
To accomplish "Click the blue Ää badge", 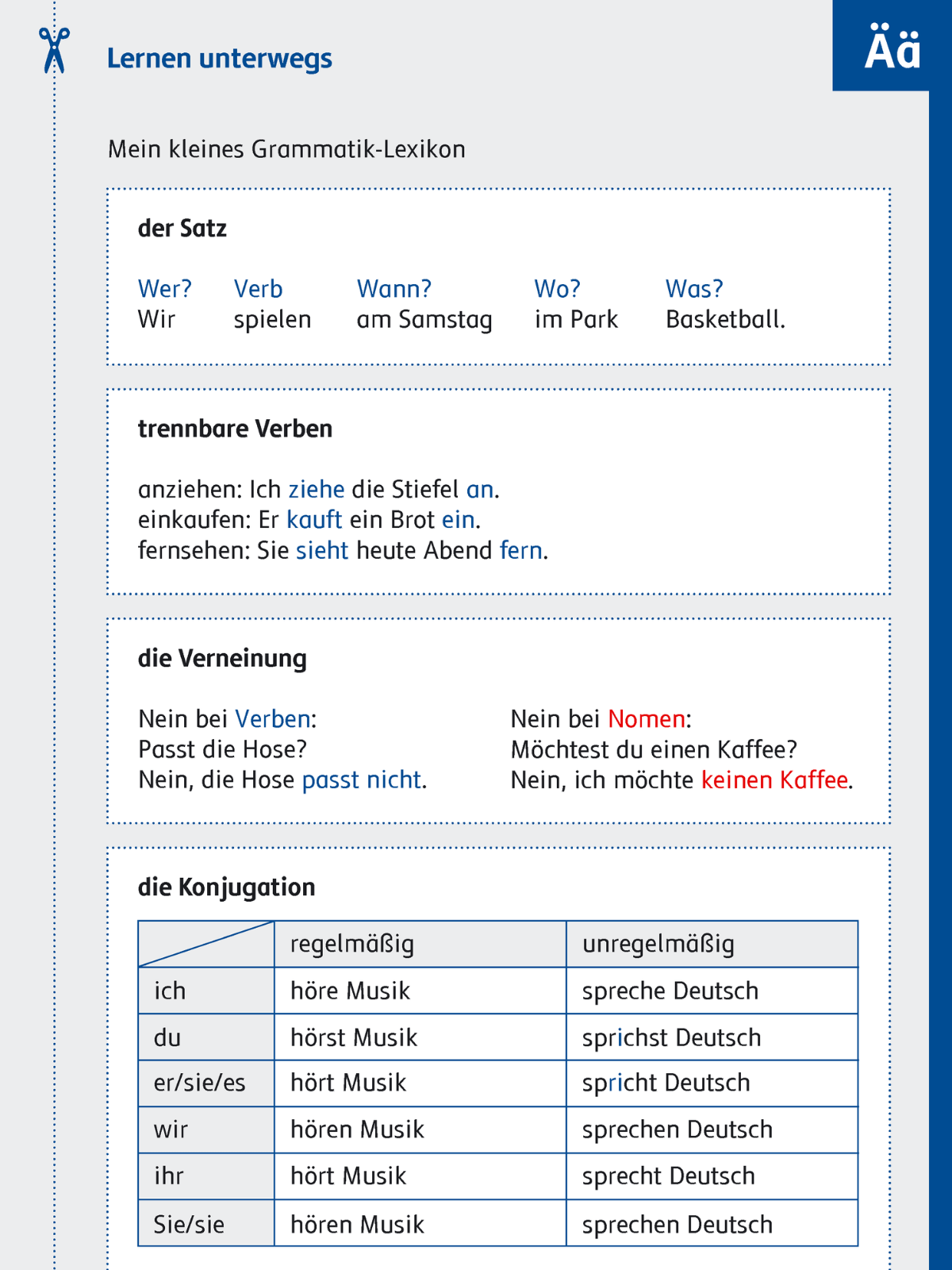I will coord(892,48).
